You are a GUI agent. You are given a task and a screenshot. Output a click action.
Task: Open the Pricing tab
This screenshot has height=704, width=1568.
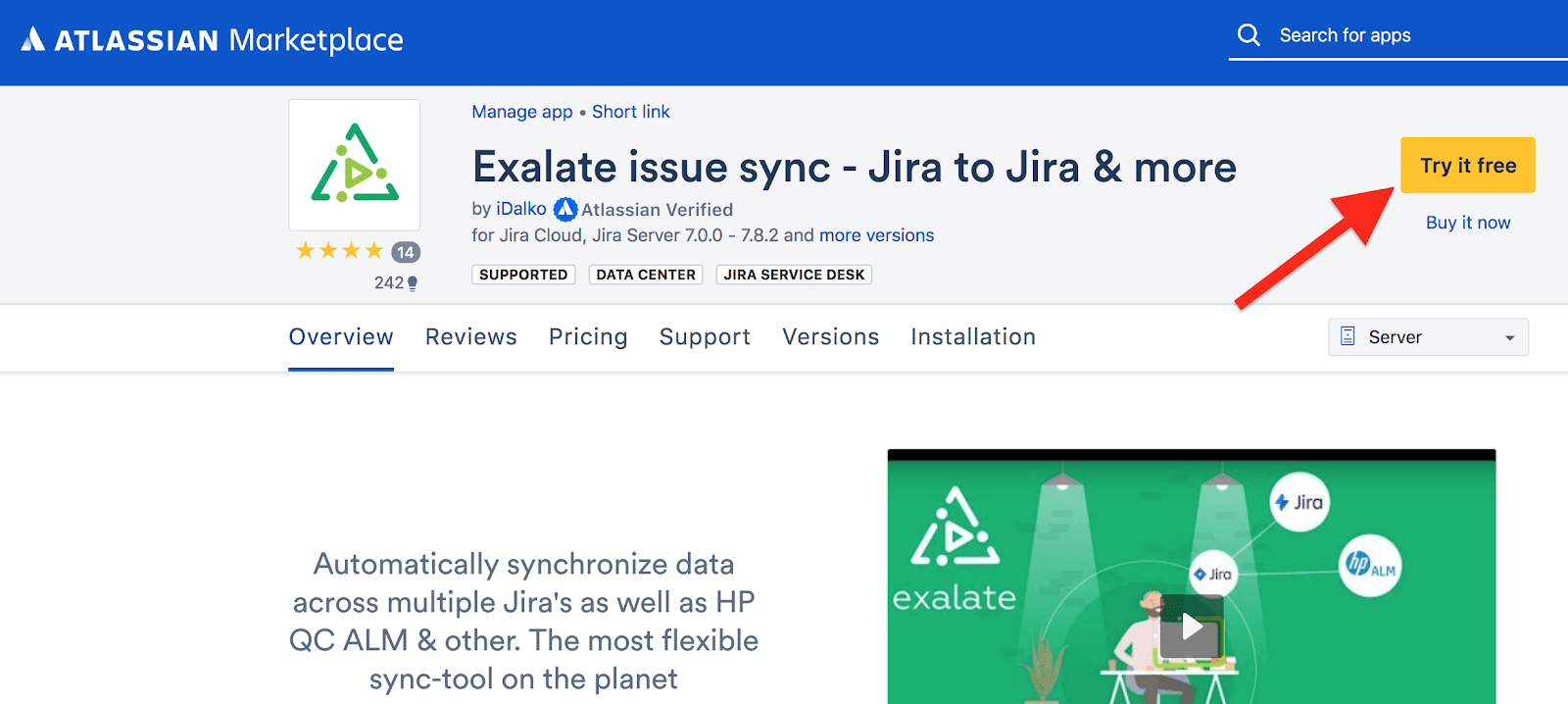click(x=588, y=336)
